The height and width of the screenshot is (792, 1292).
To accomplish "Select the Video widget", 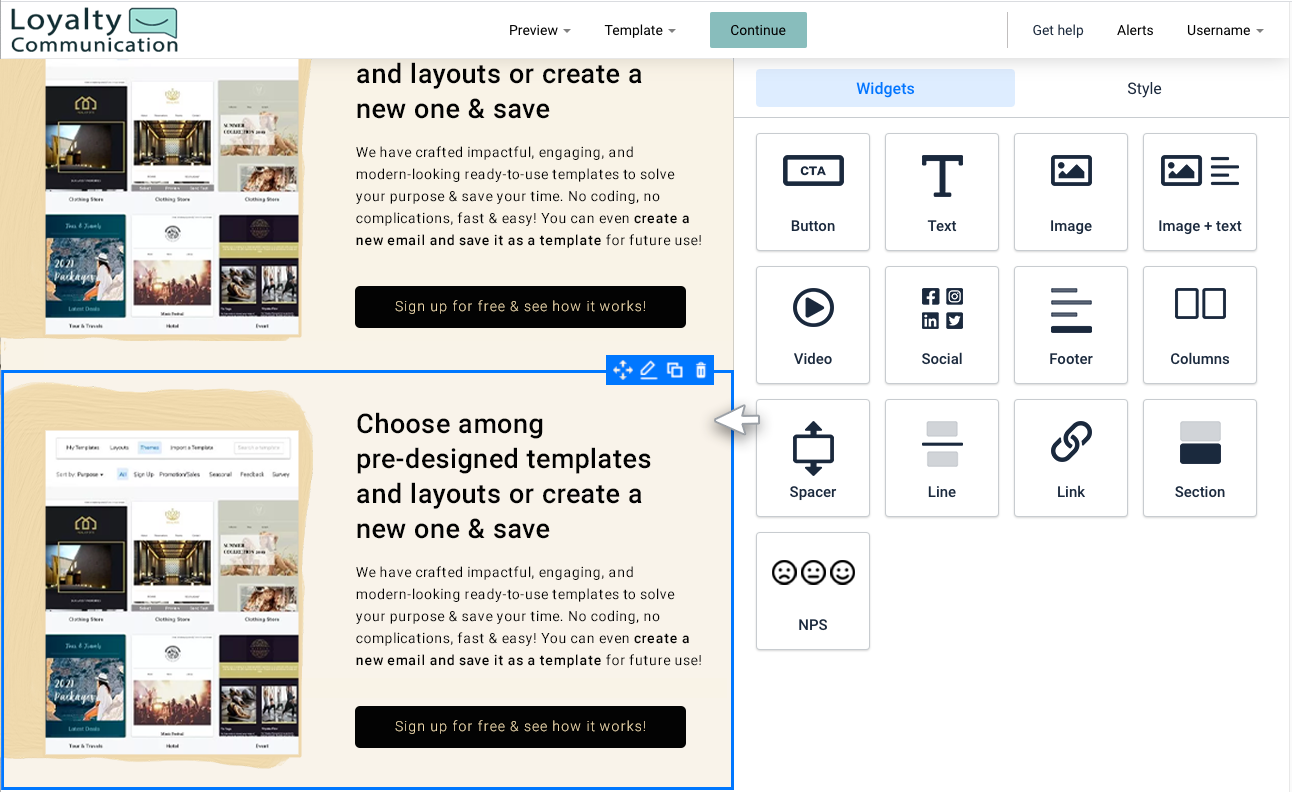I will 812,325.
